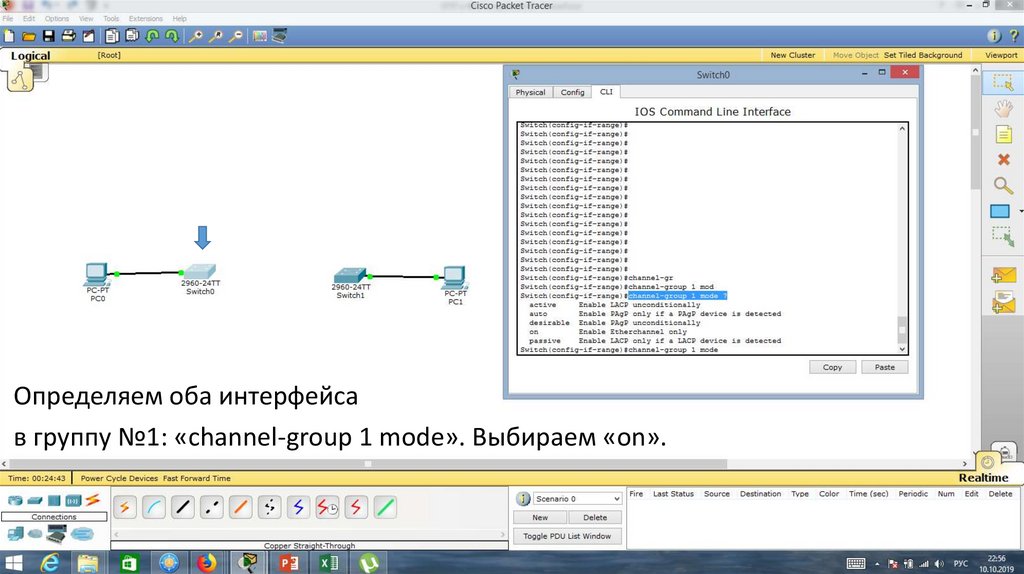
Task: Click Delete scenario button
Action: tap(595, 517)
